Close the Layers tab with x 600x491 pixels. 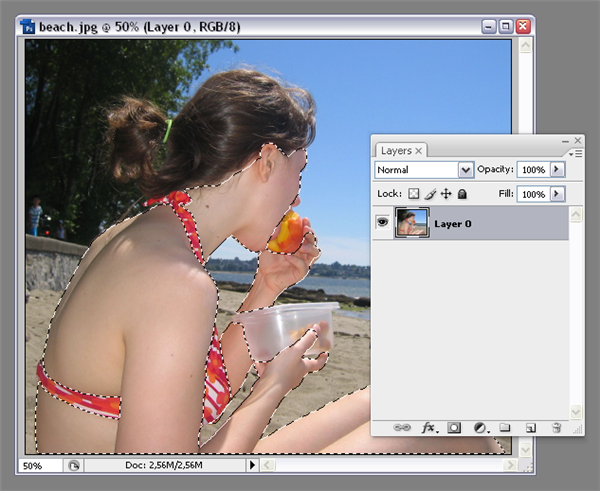coord(419,151)
